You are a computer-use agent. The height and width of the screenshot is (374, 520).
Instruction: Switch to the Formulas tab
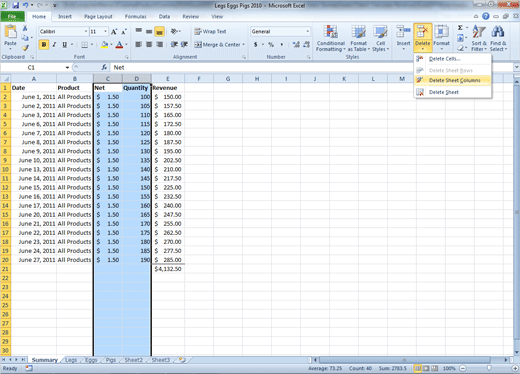coord(135,16)
